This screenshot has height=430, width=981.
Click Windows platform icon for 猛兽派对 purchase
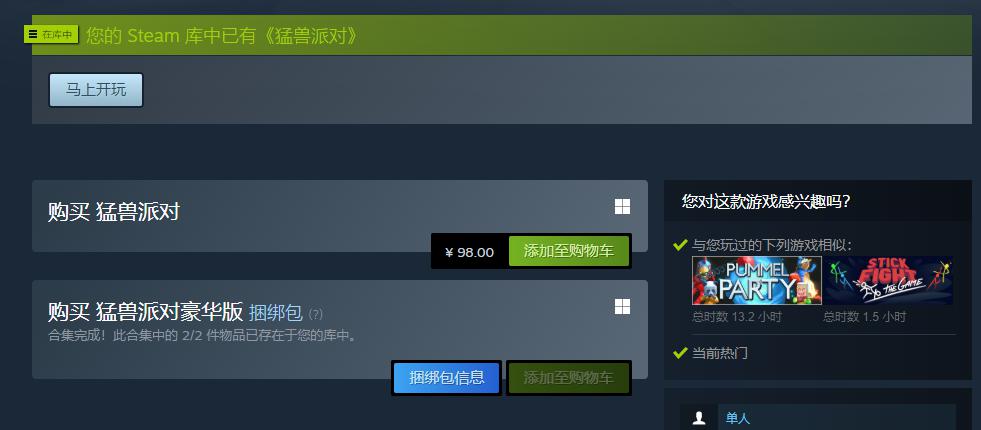[x=622, y=207]
